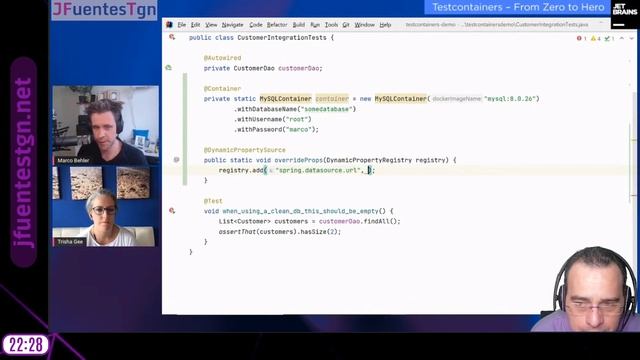Click the hasSize(2) call

click(x=319, y=231)
